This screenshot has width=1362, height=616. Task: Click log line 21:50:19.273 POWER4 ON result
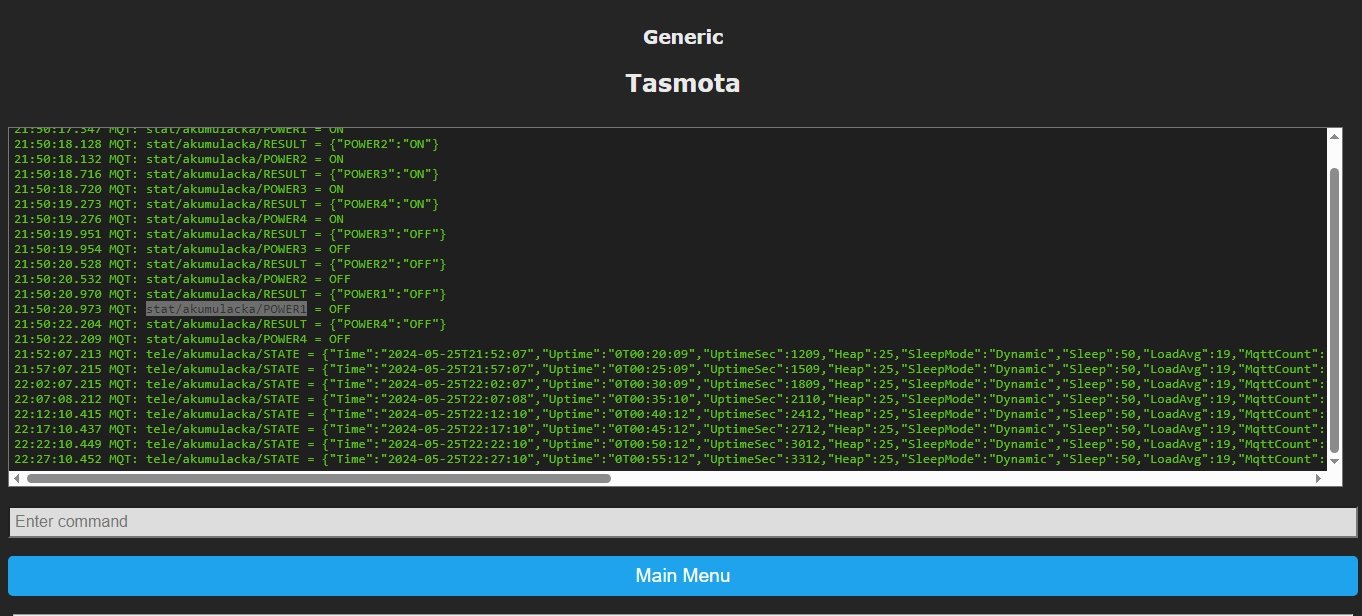click(x=226, y=204)
